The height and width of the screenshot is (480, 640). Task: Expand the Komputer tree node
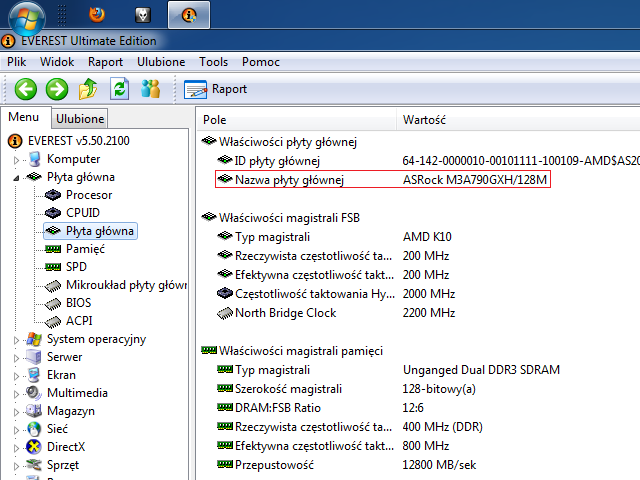pyautogui.click(x=17, y=159)
